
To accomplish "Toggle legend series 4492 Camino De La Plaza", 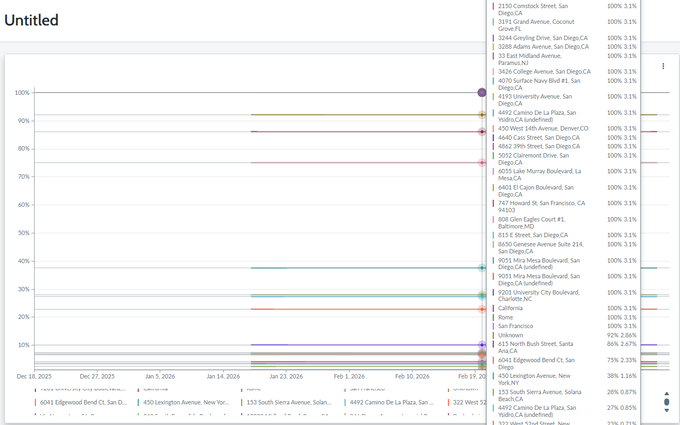I will 389,402.
